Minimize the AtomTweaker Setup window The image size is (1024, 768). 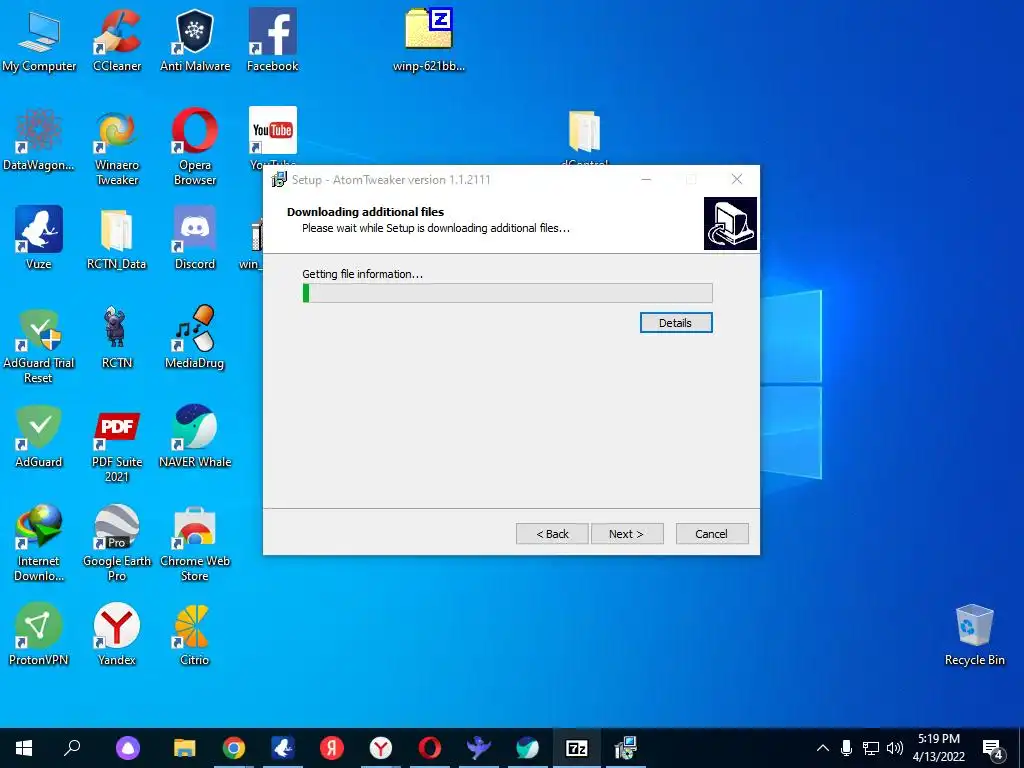646,179
